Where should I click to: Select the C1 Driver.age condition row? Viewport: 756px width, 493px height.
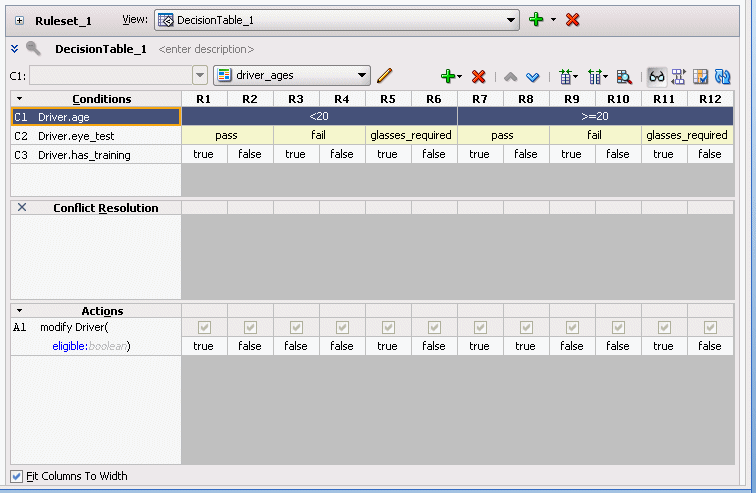click(x=95, y=117)
